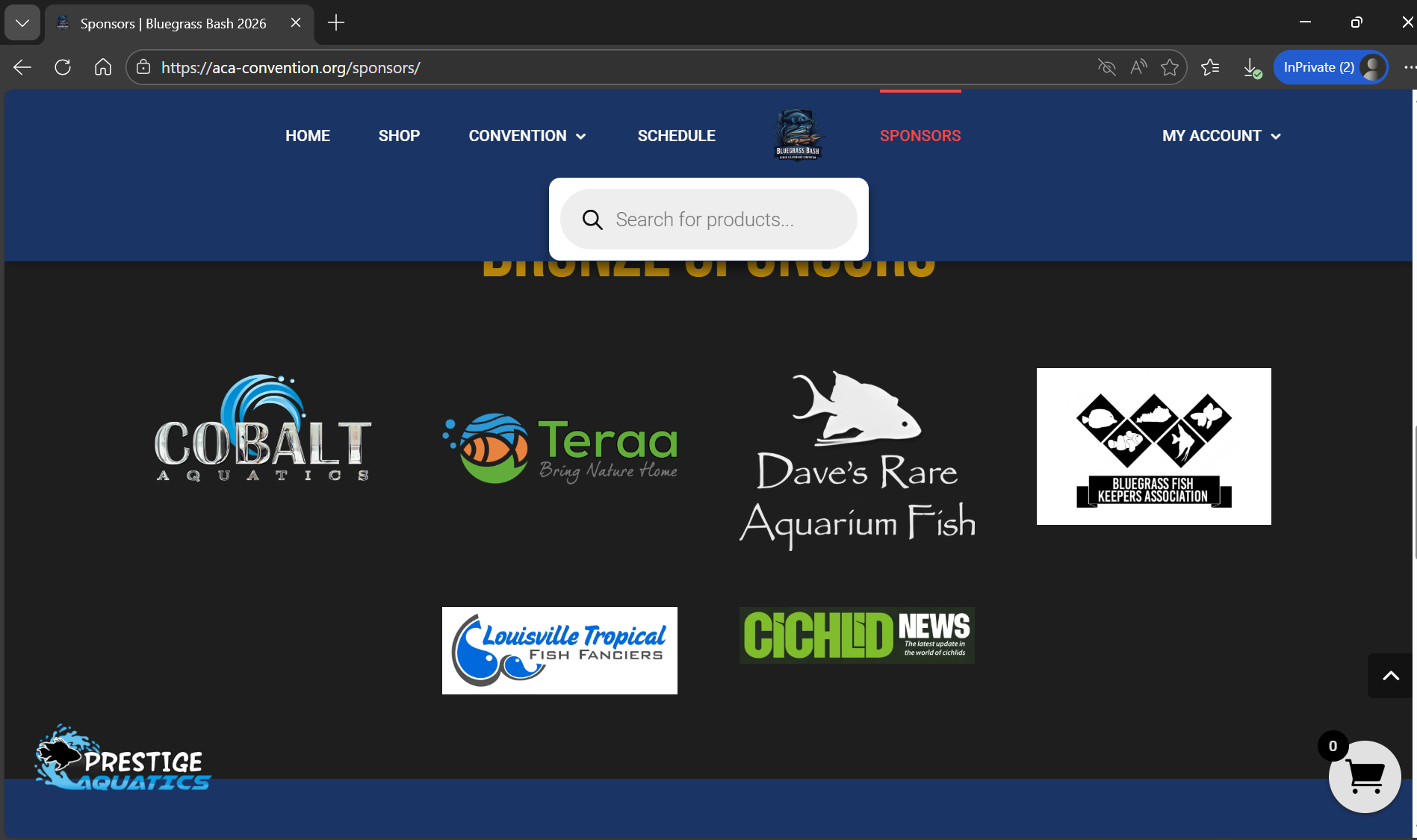
Task: Open the Shop menu item
Action: (399, 136)
